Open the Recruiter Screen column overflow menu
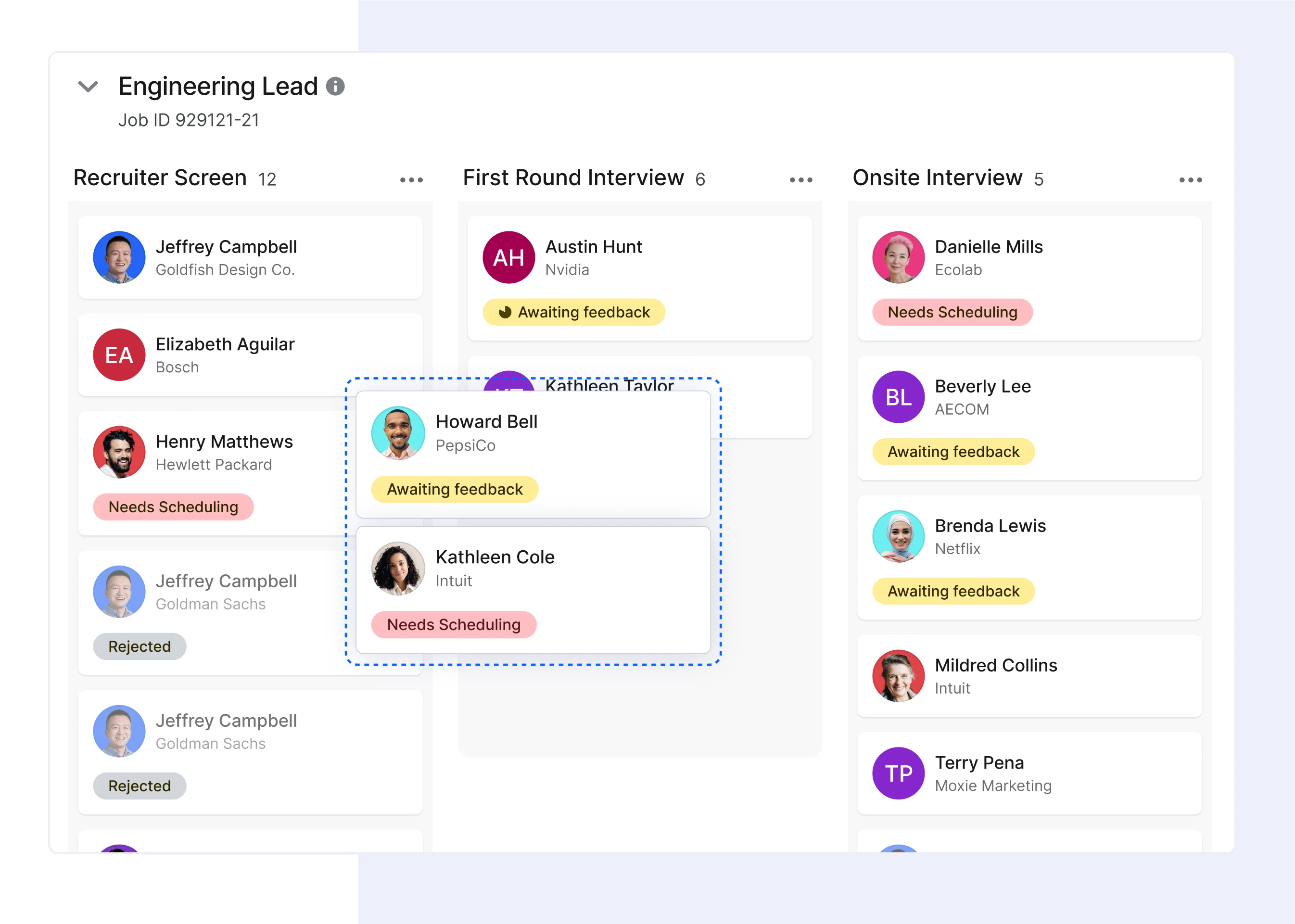Viewport: 1295px width, 924px height. tap(412, 179)
